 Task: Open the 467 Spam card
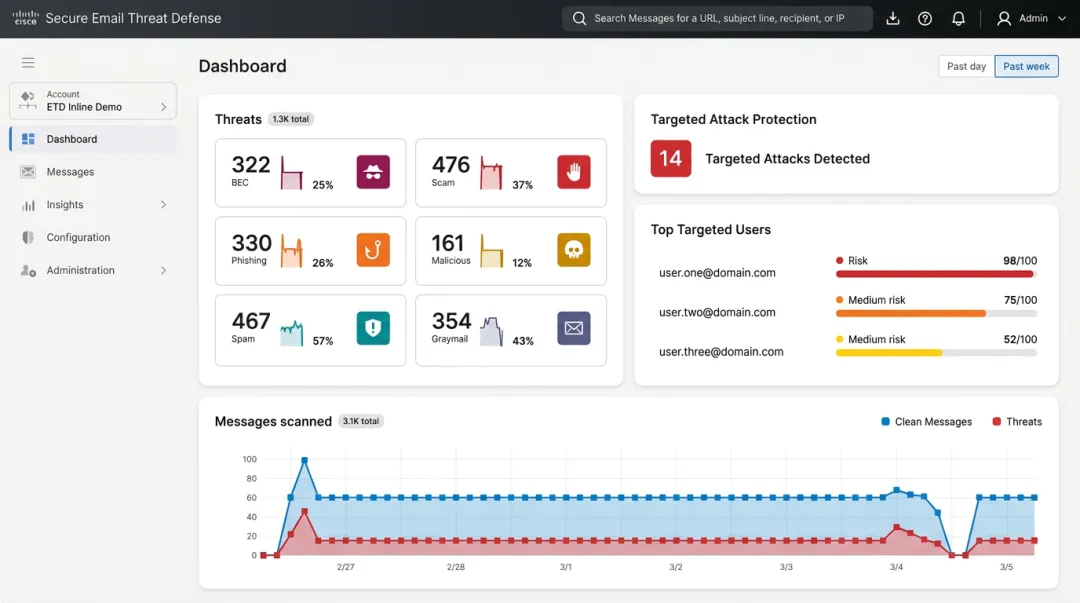(x=311, y=330)
